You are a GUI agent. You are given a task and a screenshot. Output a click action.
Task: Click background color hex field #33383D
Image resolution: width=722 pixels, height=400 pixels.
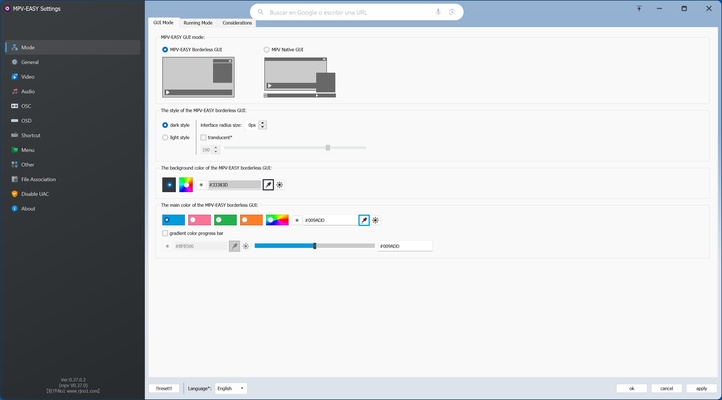[x=234, y=185]
